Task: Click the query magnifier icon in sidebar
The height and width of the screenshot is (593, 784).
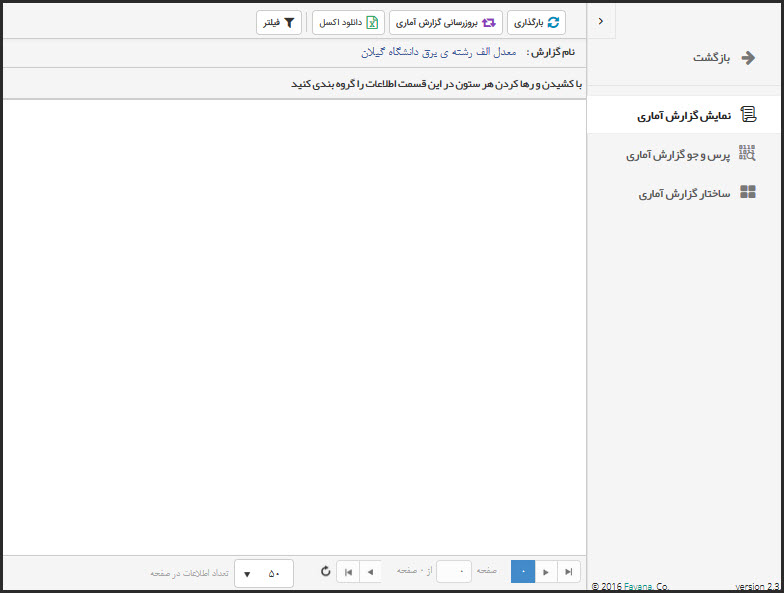Action: pyautogui.click(x=747, y=154)
